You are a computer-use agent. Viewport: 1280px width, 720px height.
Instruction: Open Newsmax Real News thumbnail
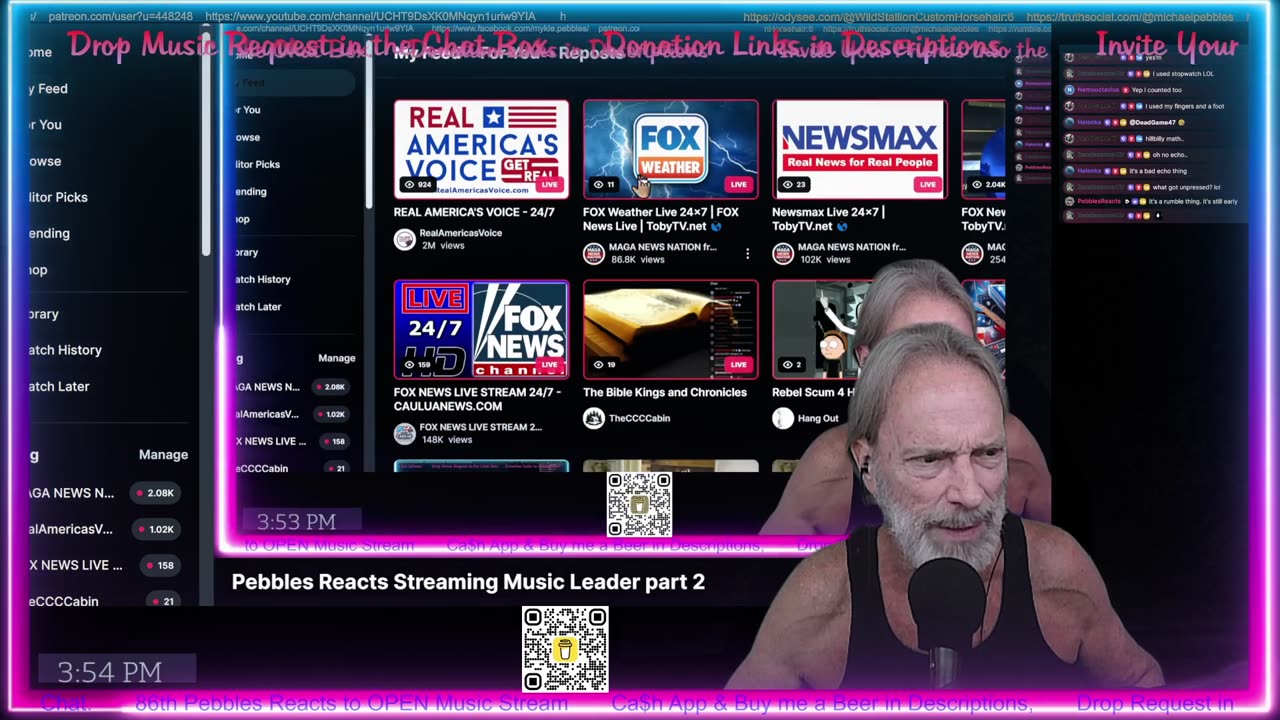point(859,149)
